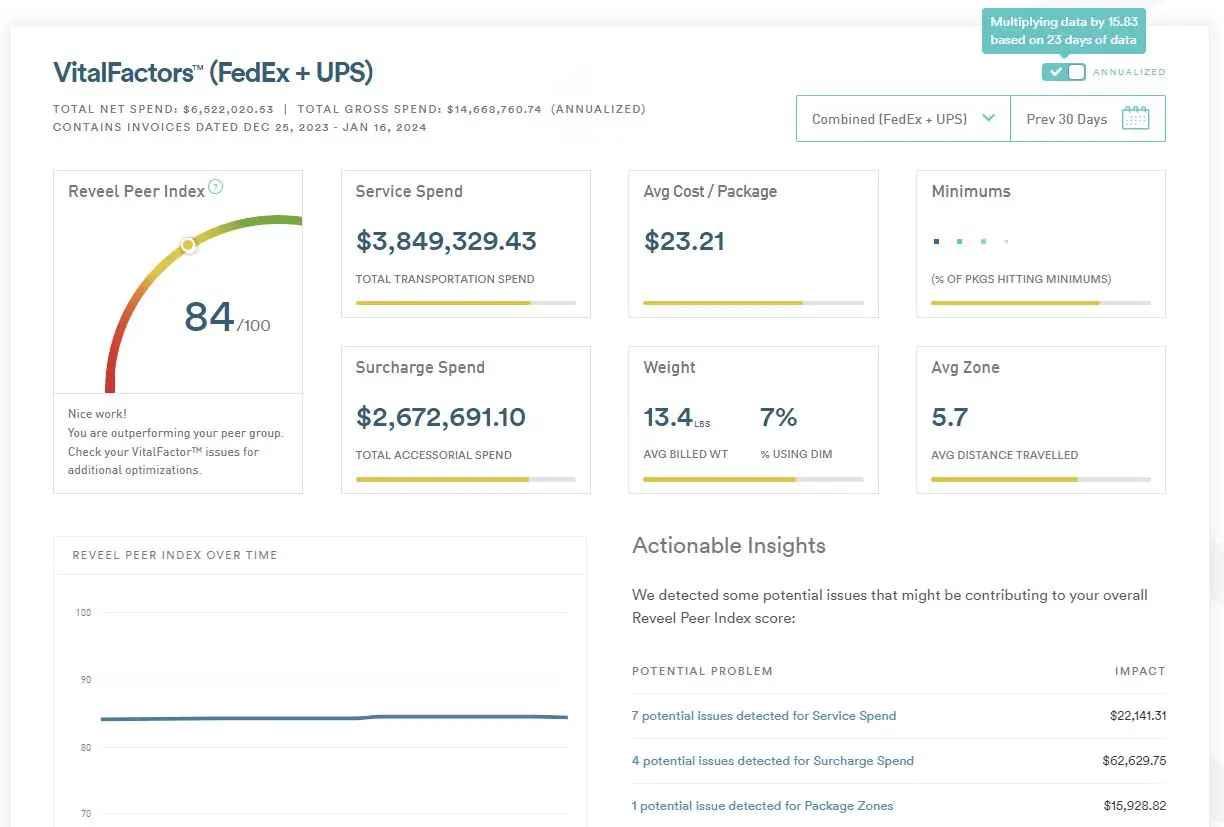
Task: Click the $22,141.31 impact amount
Action: pyautogui.click(x=1138, y=716)
